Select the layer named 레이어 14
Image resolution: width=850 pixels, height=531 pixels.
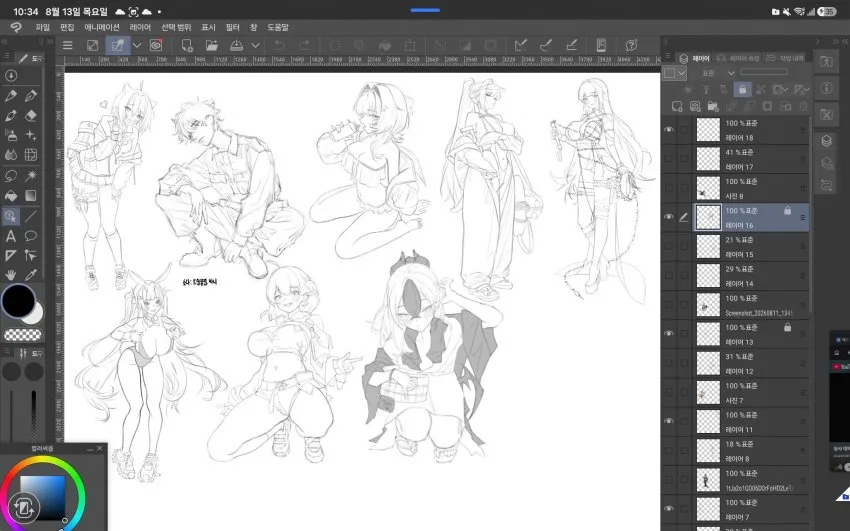click(751, 276)
